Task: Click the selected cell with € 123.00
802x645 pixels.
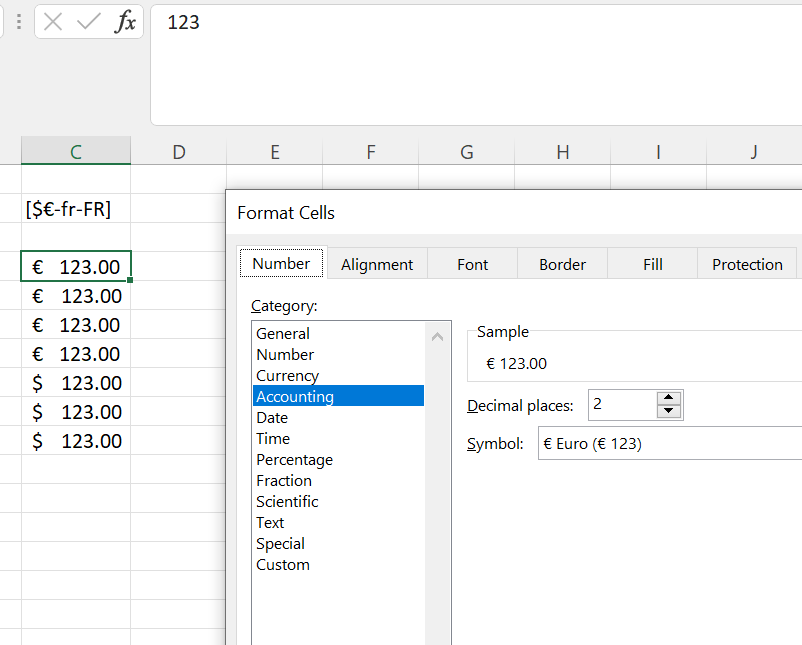Action: (x=76, y=266)
